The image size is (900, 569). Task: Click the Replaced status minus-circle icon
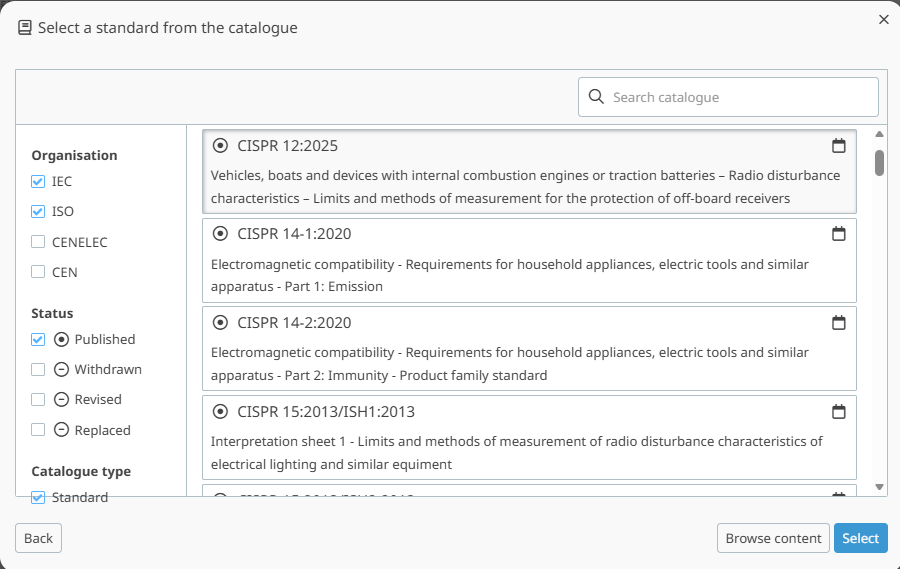(61, 429)
